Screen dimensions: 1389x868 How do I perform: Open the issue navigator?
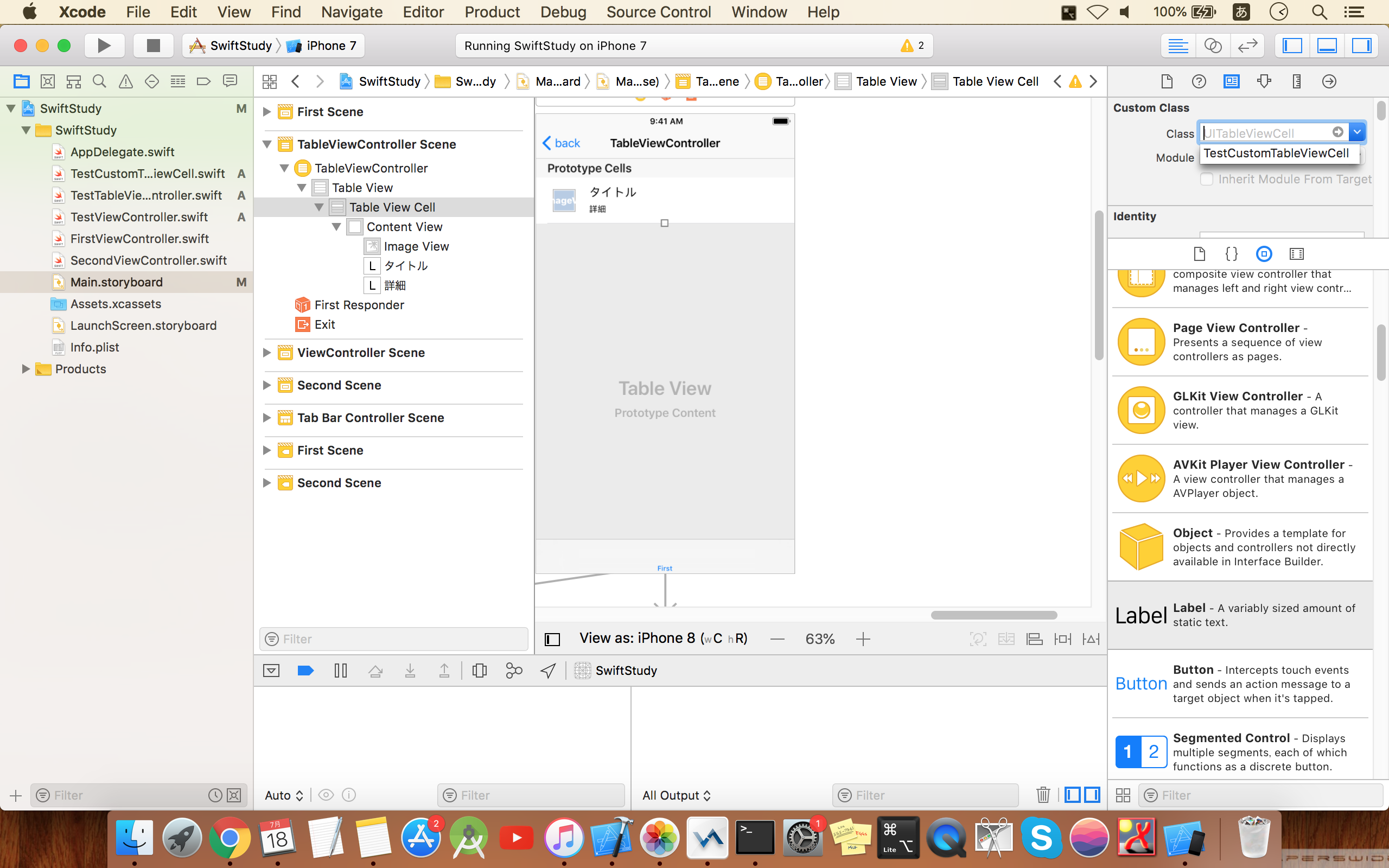125,81
